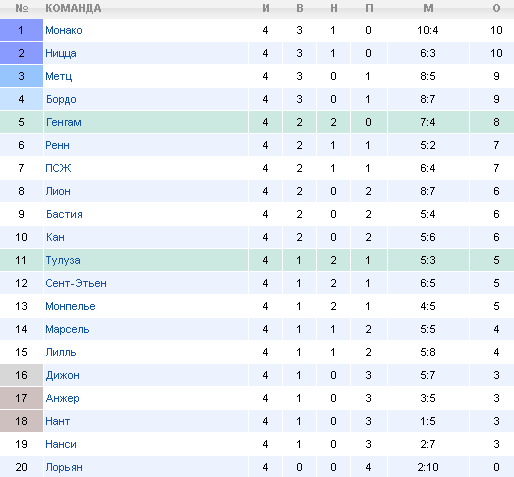Select the Бордо team link
Viewport: 514px width, 477px height.
(x=61, y=99)
